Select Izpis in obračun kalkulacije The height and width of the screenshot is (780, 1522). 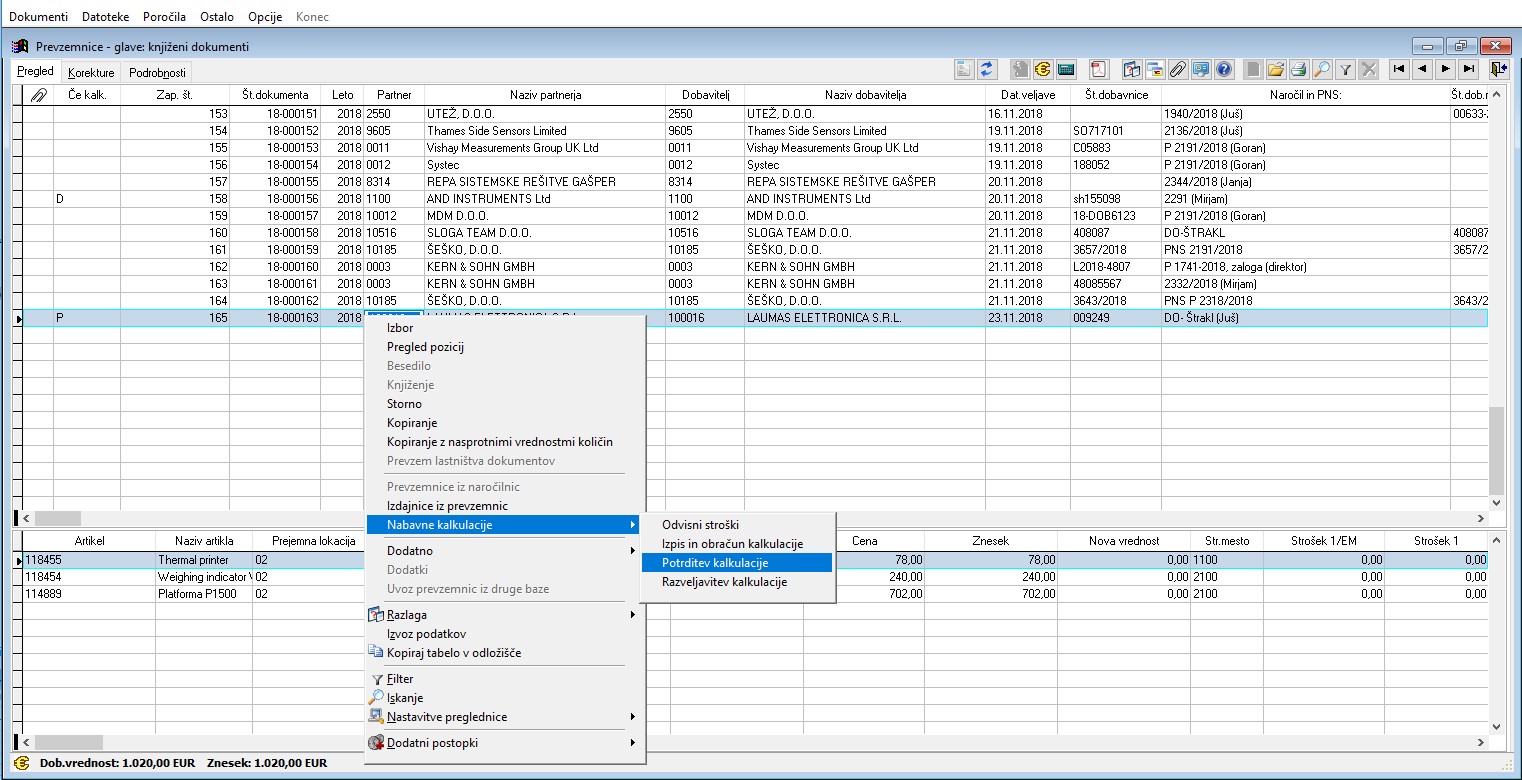click(737, 544)
